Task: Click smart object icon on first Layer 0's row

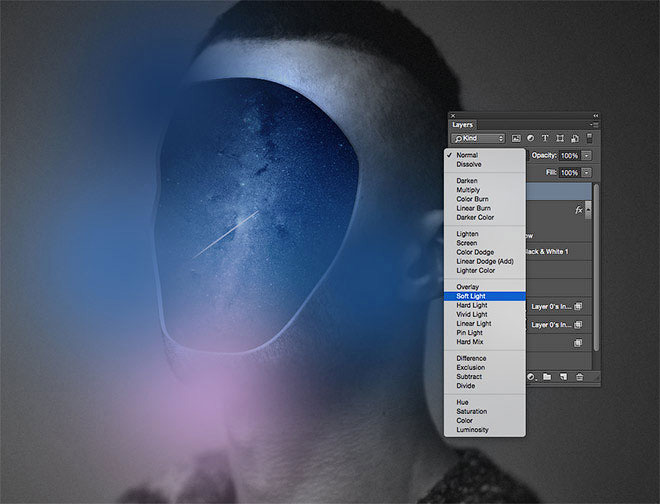Action: [578, 307]
